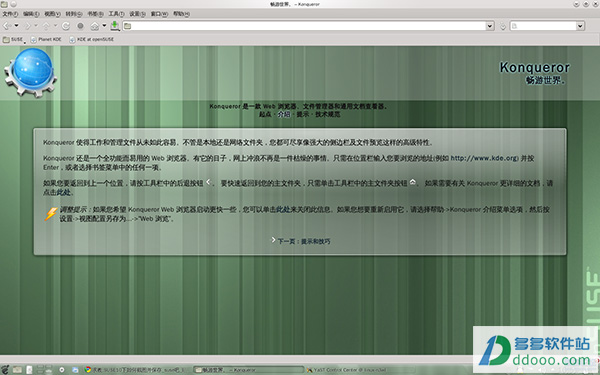The image size is (600, 375).
Task: Click the Back navigation arrow
Action: pyautogui.click(x=7, y=26)
